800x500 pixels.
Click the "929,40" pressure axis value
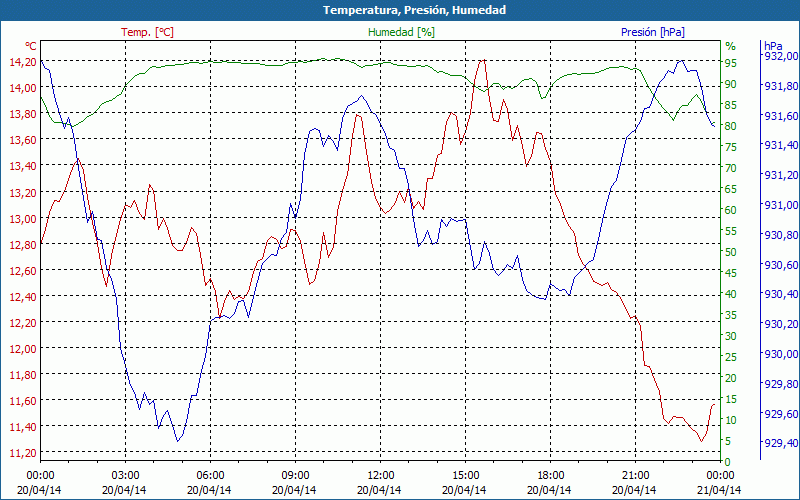click(x=779, y=443)
